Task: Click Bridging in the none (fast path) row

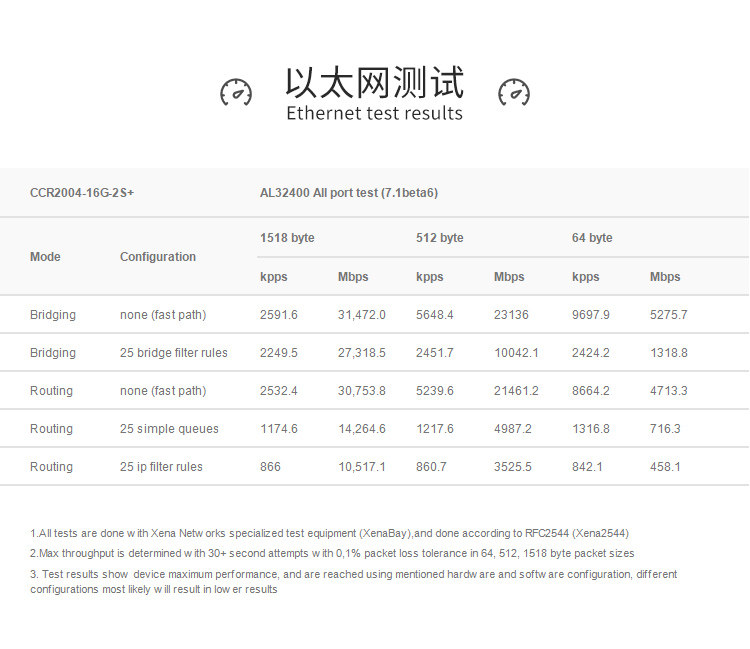Action: point(53,315)
